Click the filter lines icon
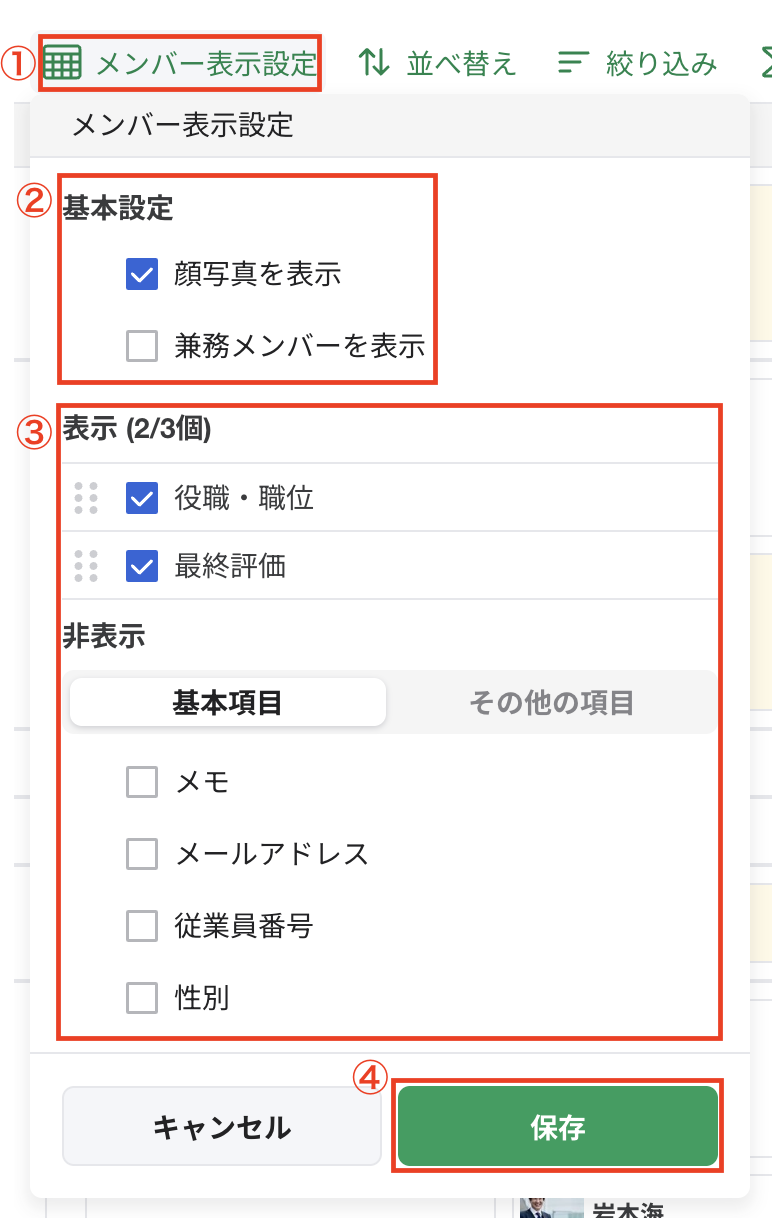This screenshot has width=772, height=1218. [x=573, y=62]
